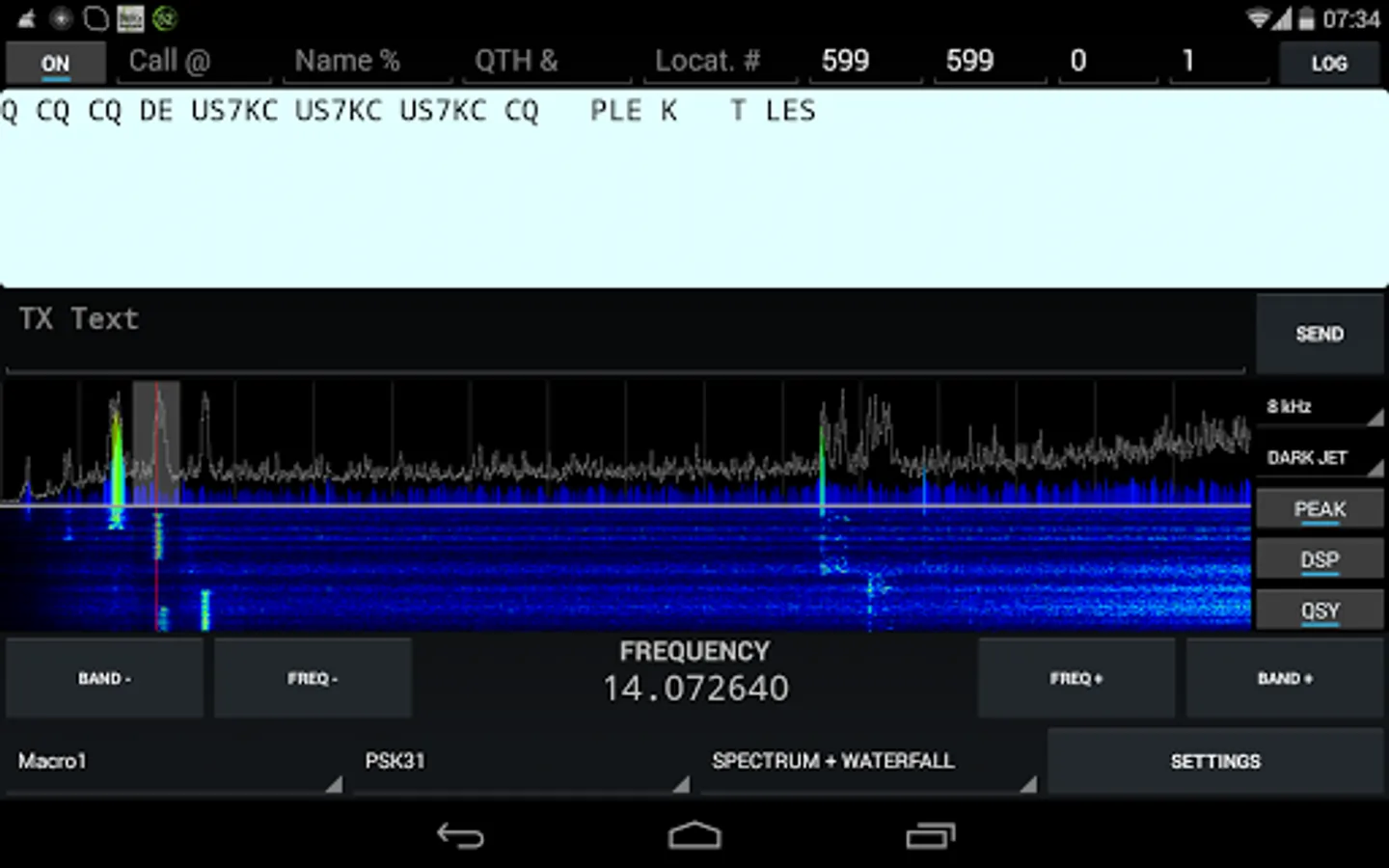Screen dimensions: 1389x868
Task: Click the BAND - button
Action: click(104, 678)
